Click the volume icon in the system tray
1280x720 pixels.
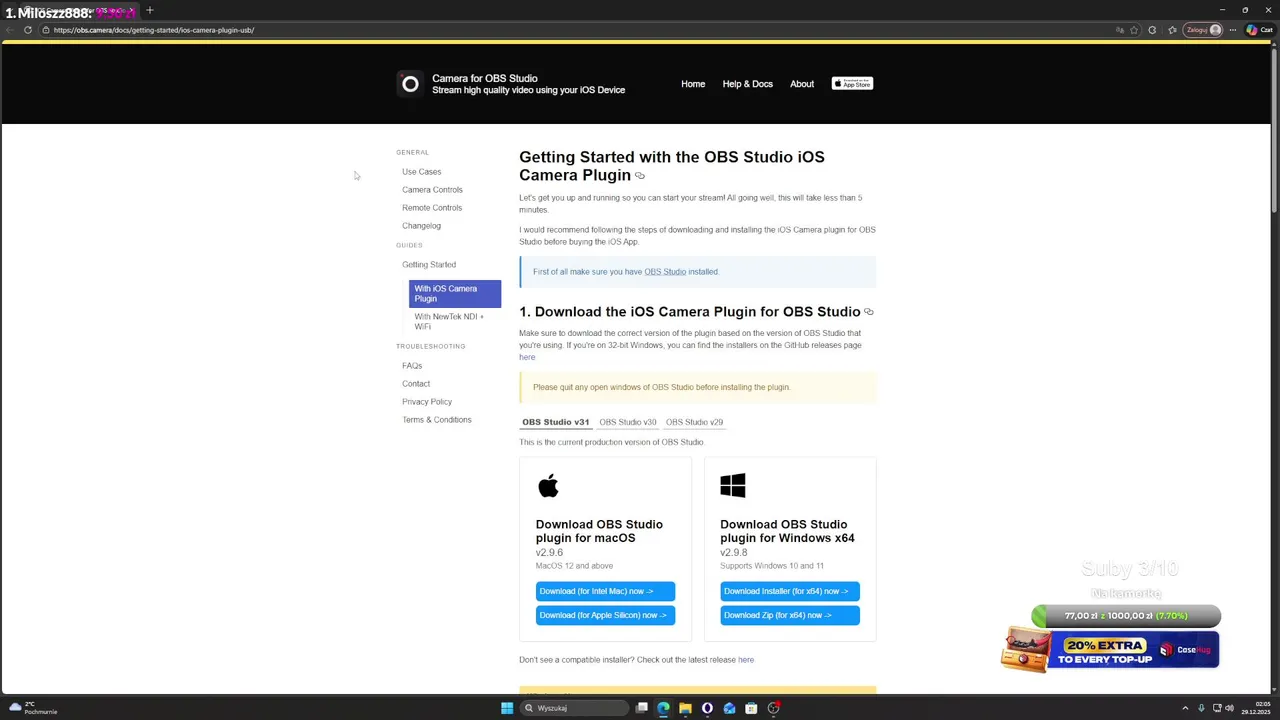tap(1229, 708)
